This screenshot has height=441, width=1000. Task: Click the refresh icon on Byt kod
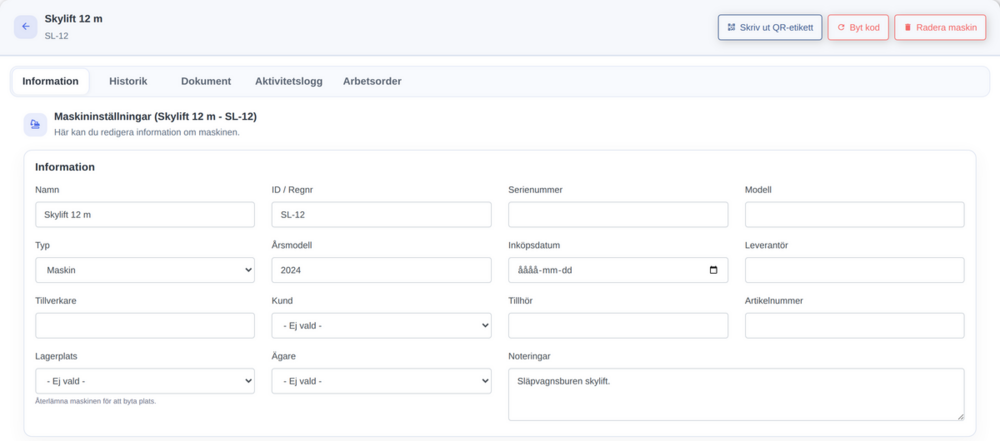841,27
